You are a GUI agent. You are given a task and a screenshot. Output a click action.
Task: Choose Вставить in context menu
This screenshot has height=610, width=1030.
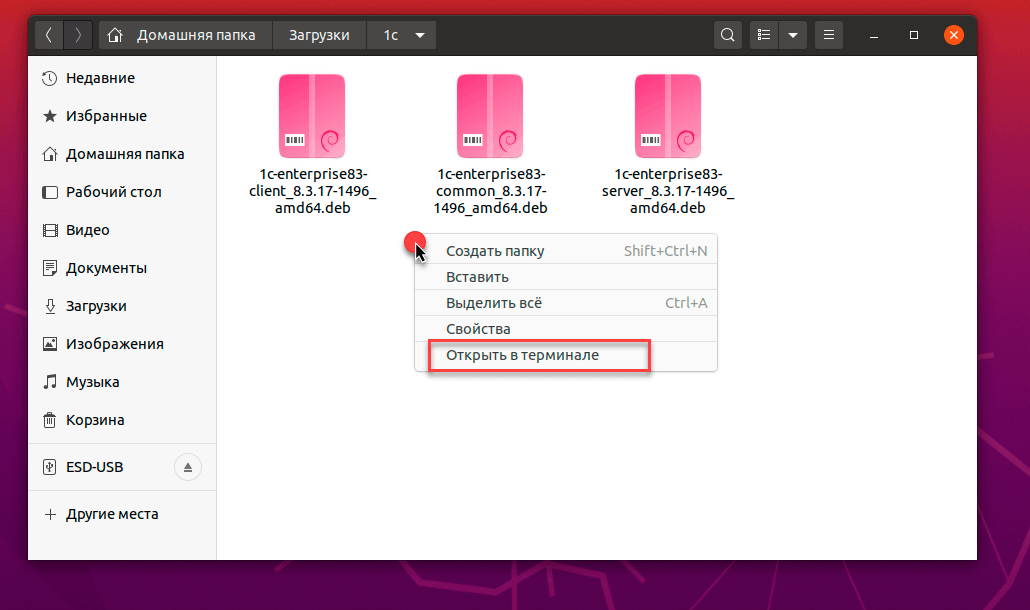point(566,277)
